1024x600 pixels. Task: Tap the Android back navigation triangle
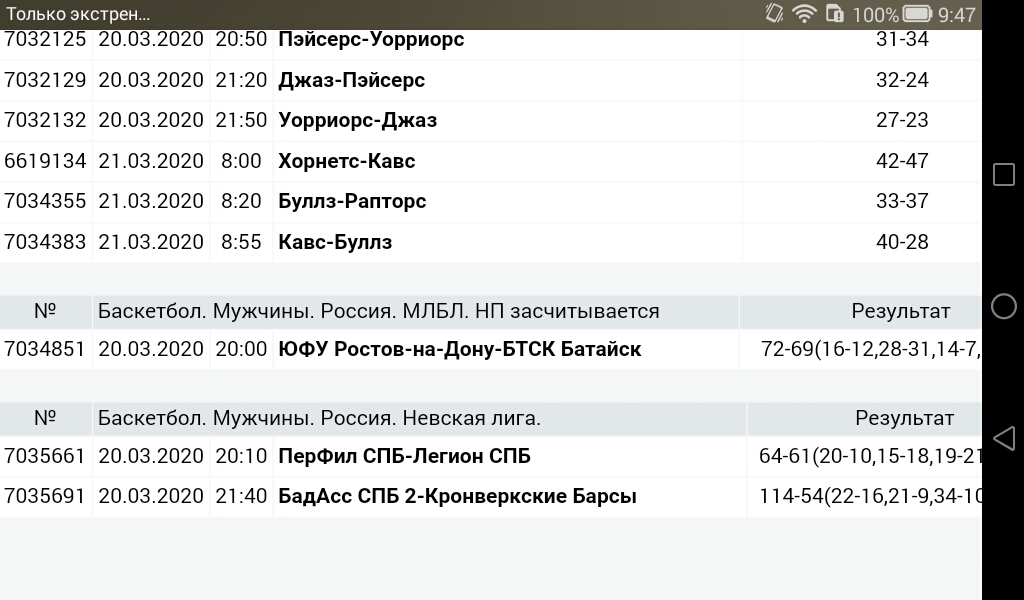[1004, 439]
